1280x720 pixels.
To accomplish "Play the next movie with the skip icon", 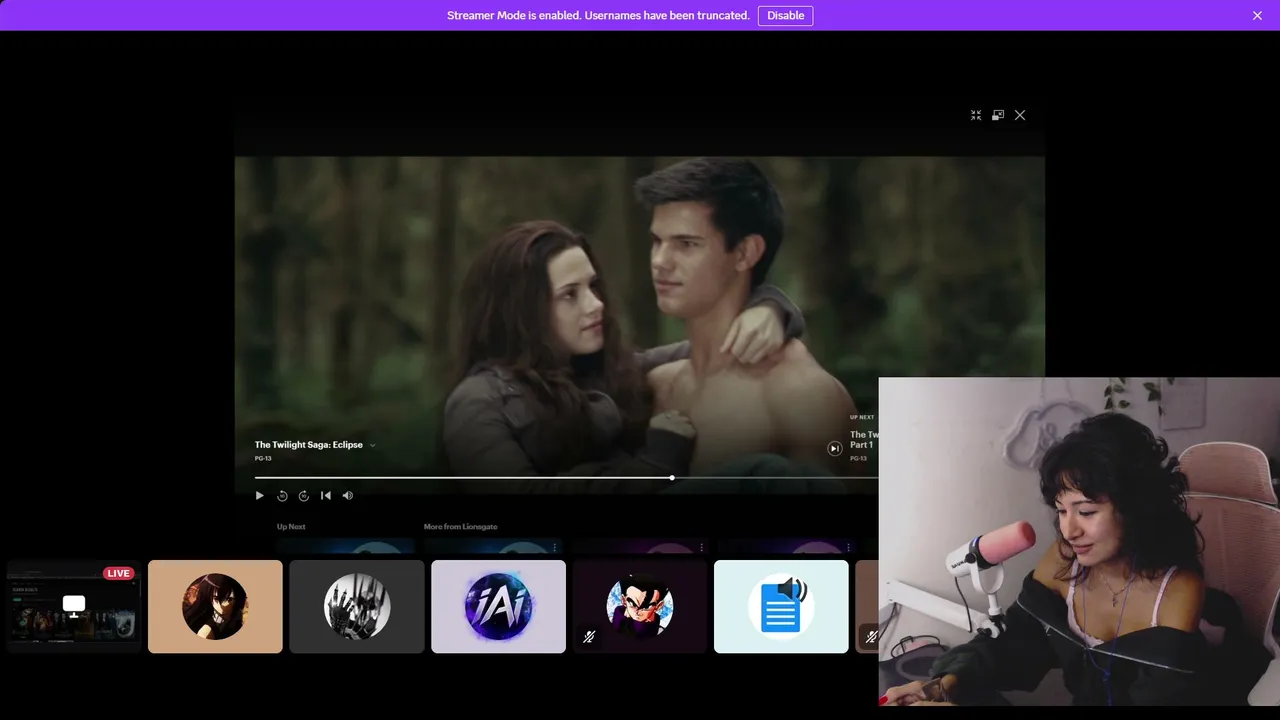I will click(x=835, y=448).
